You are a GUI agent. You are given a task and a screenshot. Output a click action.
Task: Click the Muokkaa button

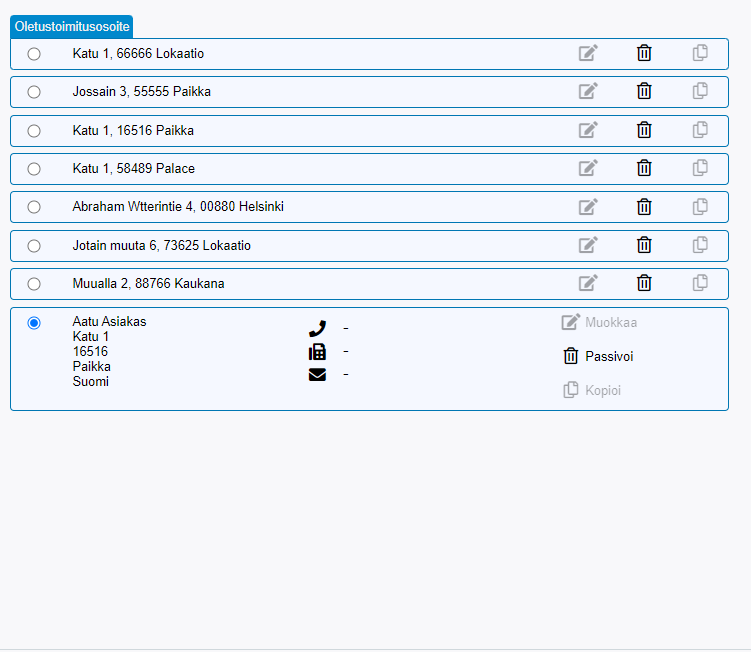pyautogui.click(x=599, y=322)
